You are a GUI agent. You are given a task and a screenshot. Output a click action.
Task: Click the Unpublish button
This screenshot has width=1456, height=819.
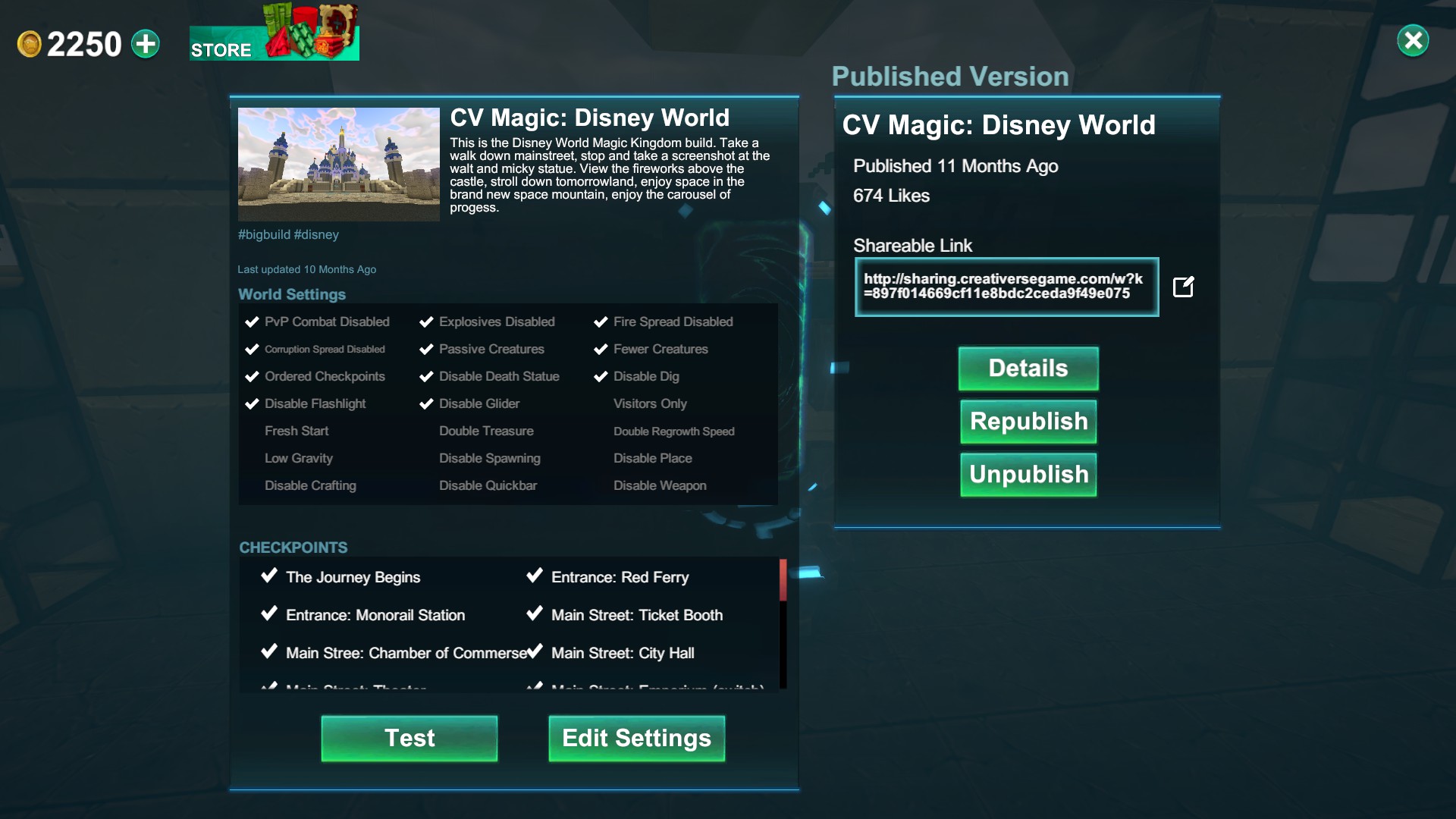(x=1028, y=475)
